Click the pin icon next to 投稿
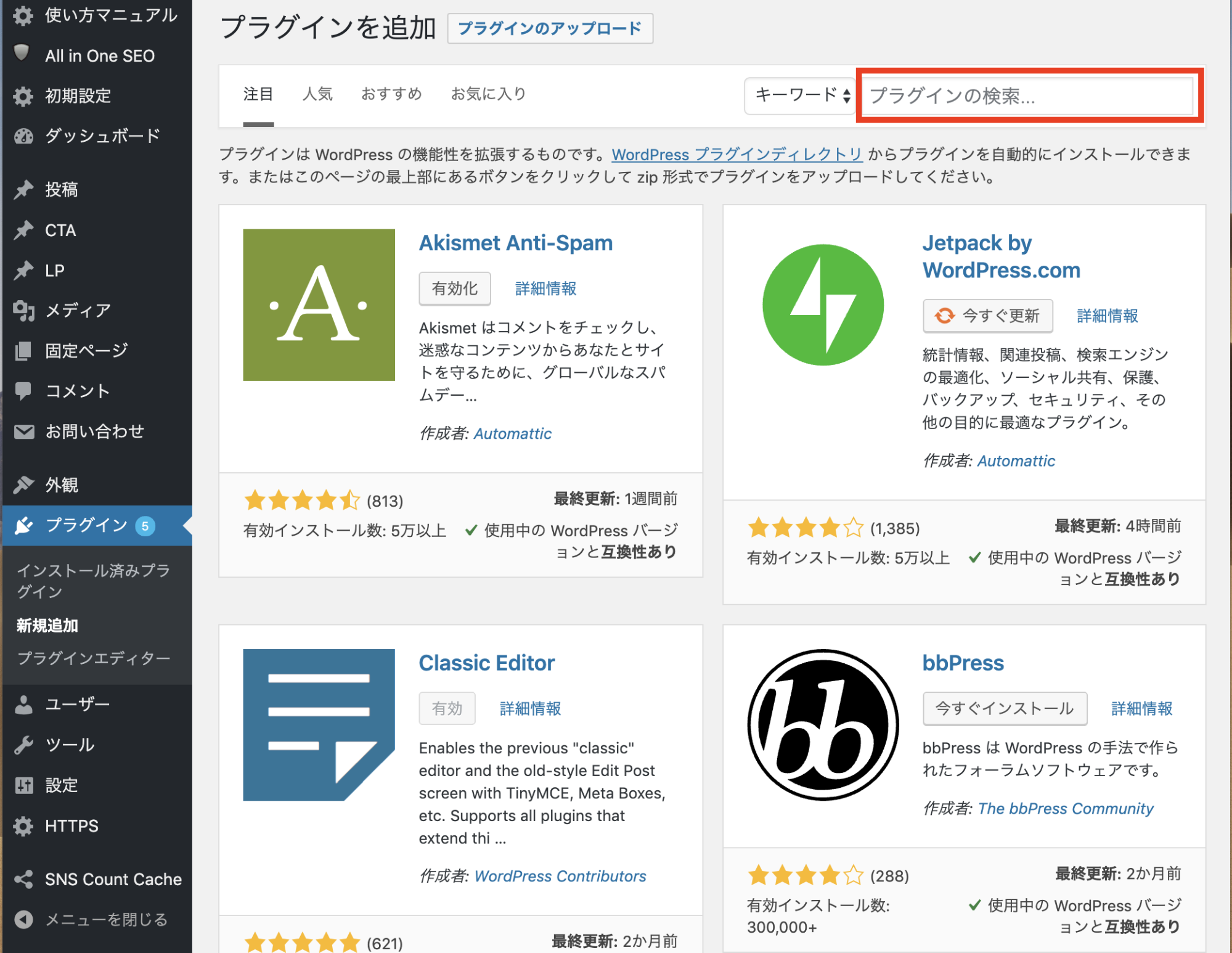Screen dimensions: 1232x953 [x=23, y=189]
